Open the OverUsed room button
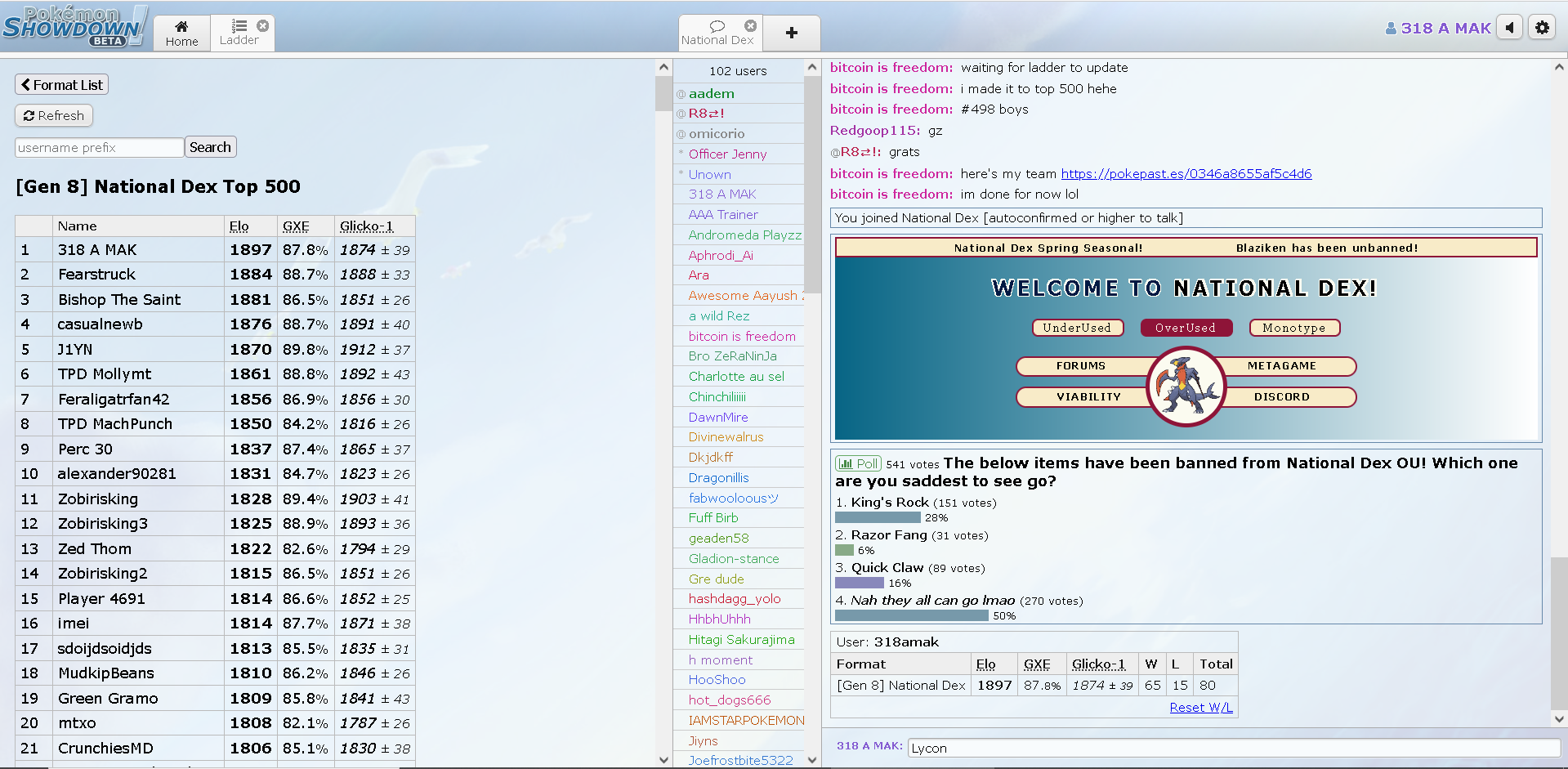The height and width of the screenshot is (769, 1568). pos(1186,328)
